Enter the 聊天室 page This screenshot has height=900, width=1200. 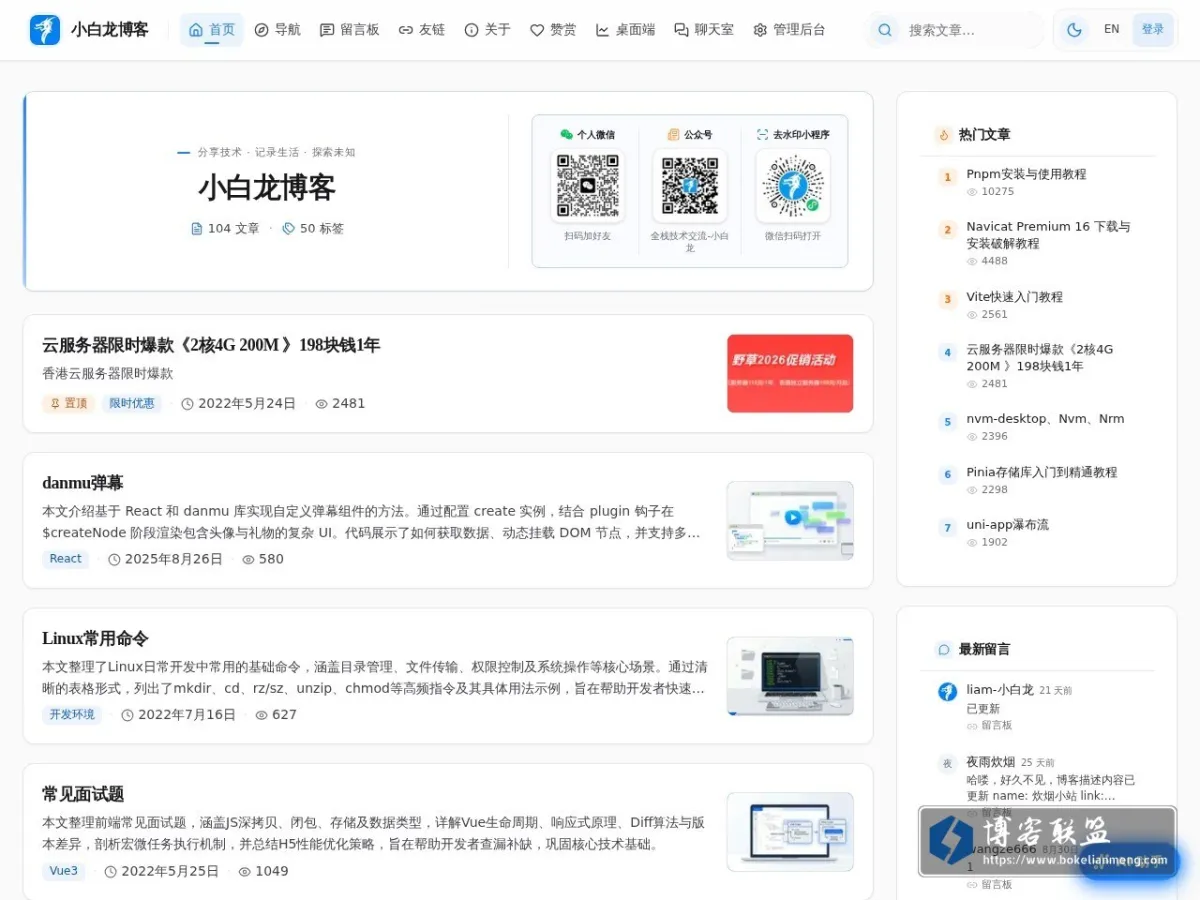pyautogui.click(x=704, y=30)
